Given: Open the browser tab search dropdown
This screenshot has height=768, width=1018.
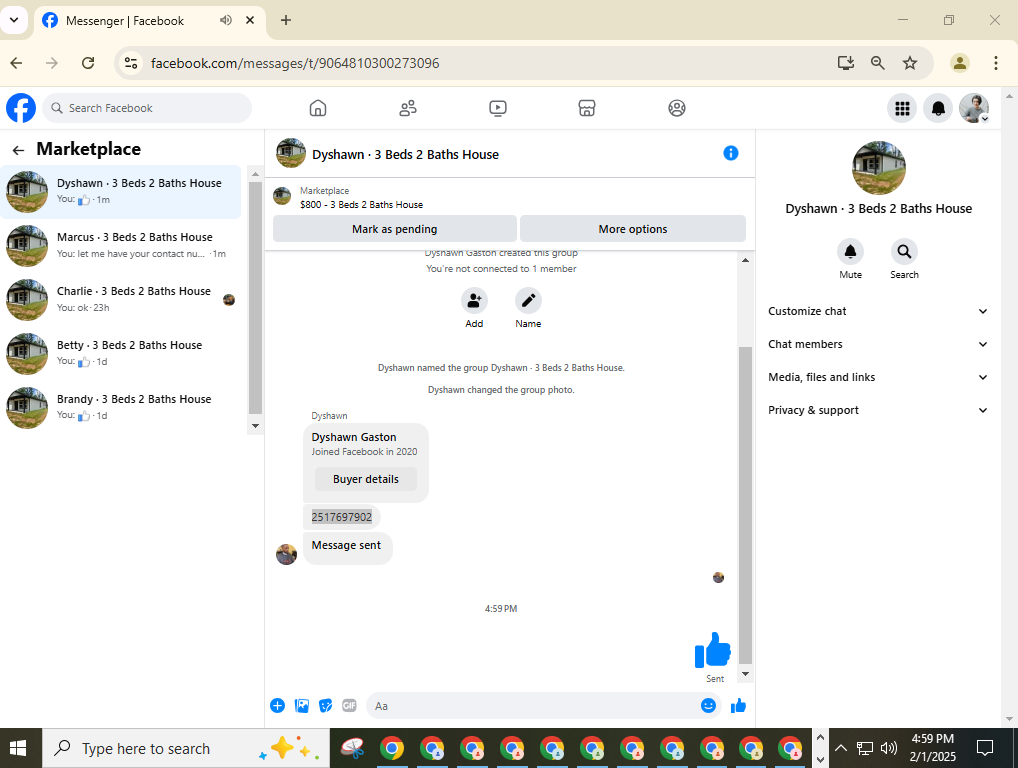Looking at the screenshot, I should tap(14, 20).
